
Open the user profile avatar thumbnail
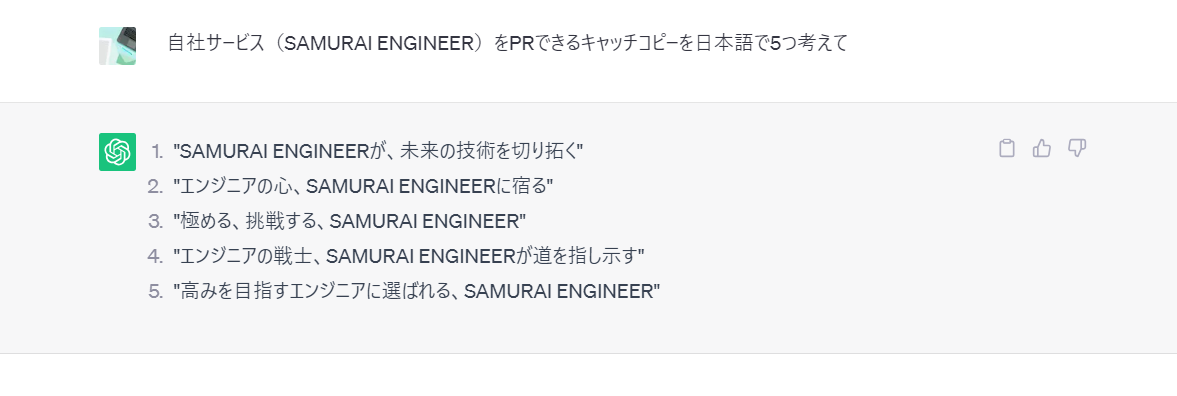coord(117,46)
